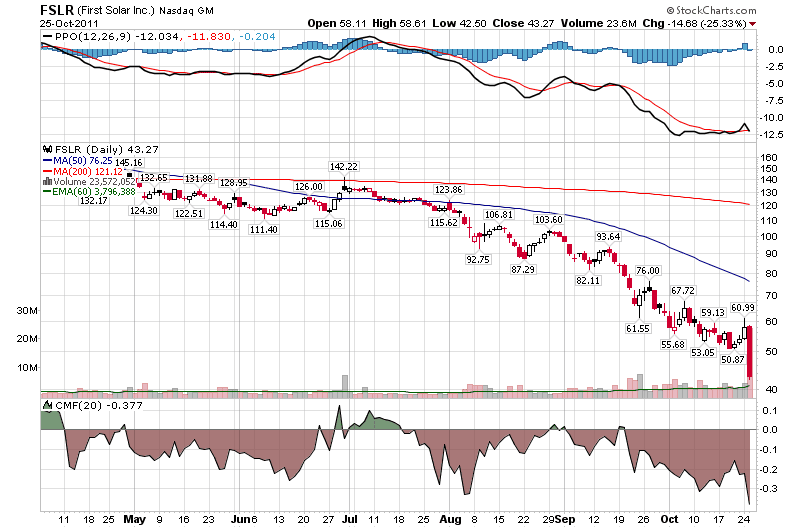Click the High 58.61 value
The image size is (800, 528).
tap(399, 23)
